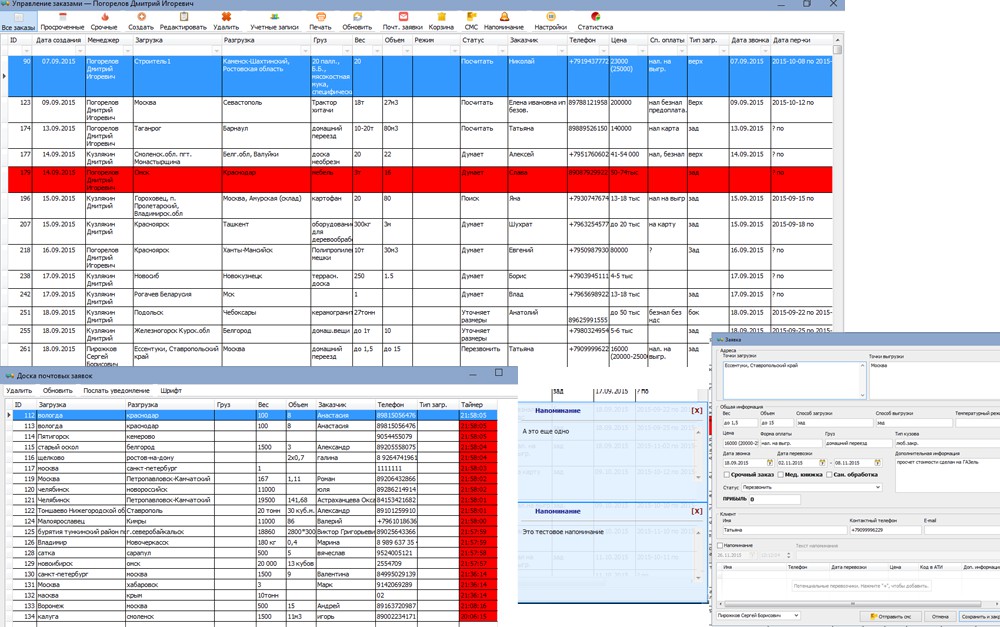Image resolution: width=1000 pixels, height=627 pixels.
Task: Open the Статус dropdown showing Перезвонить
Action: click(811, 487)
